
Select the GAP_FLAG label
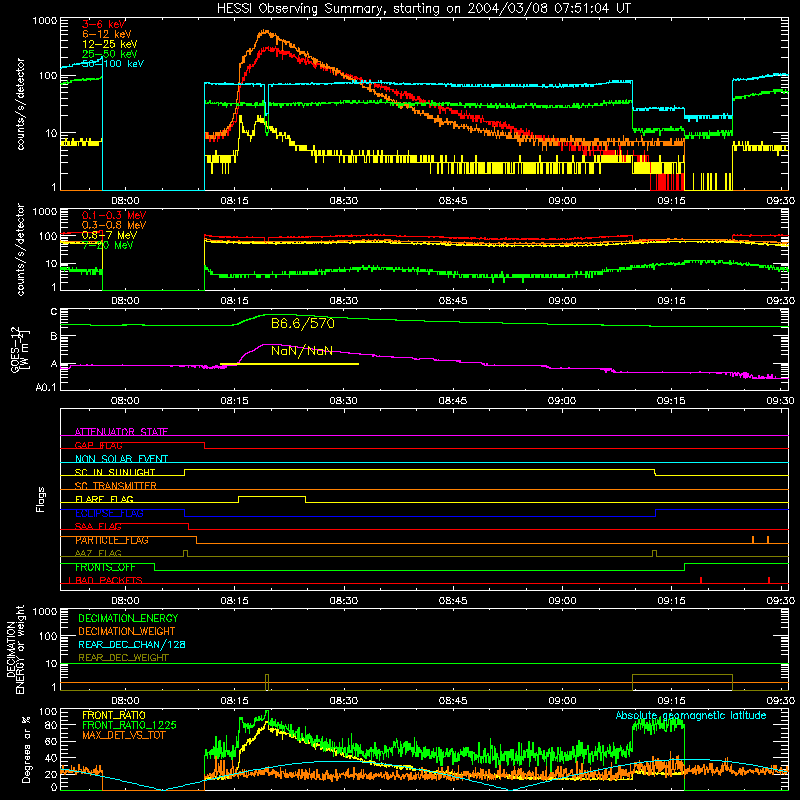98,445
